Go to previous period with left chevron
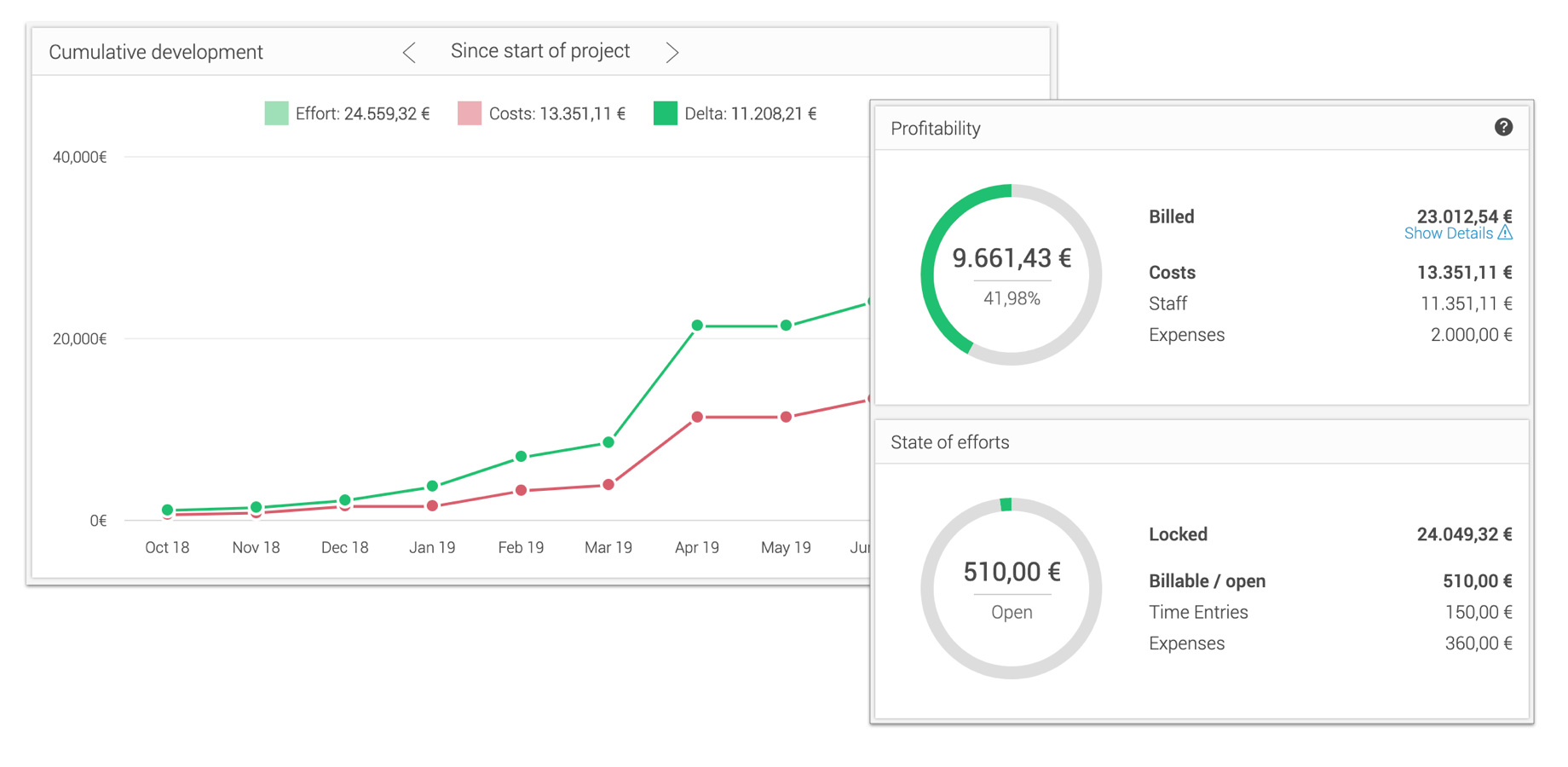 click(x=409, y=53)
